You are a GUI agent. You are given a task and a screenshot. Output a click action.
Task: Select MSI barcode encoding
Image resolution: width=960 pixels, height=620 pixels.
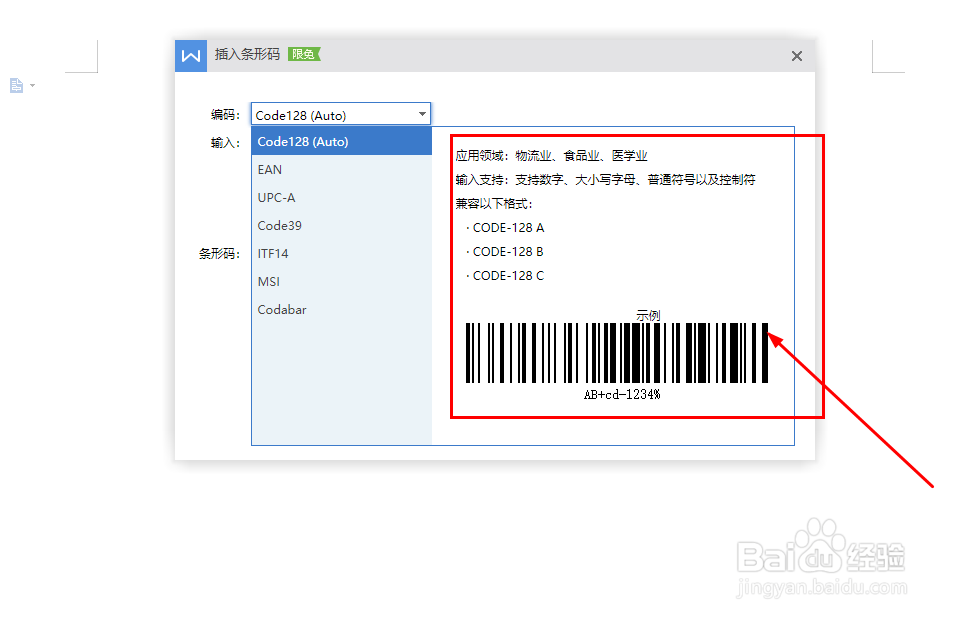pyautogui.click(x=342, y=282)
